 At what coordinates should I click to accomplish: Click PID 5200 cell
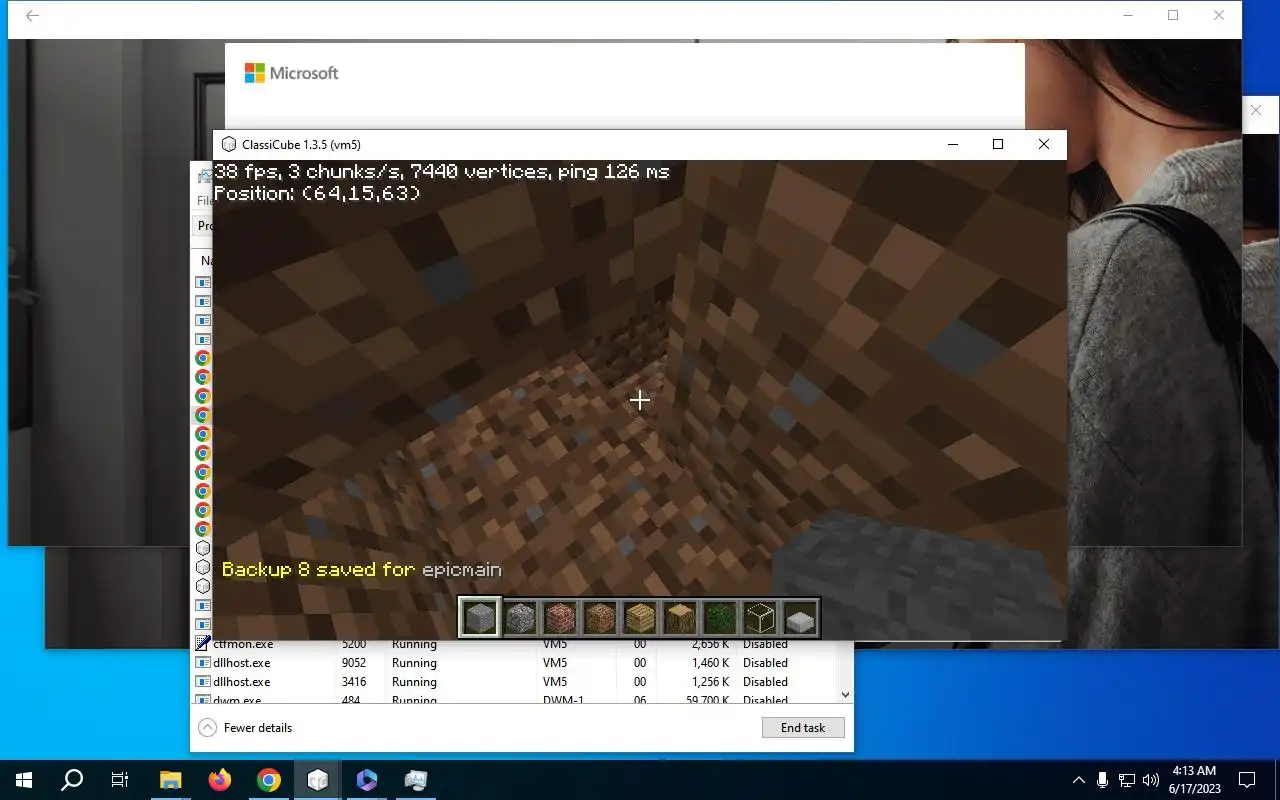[354, 644]
